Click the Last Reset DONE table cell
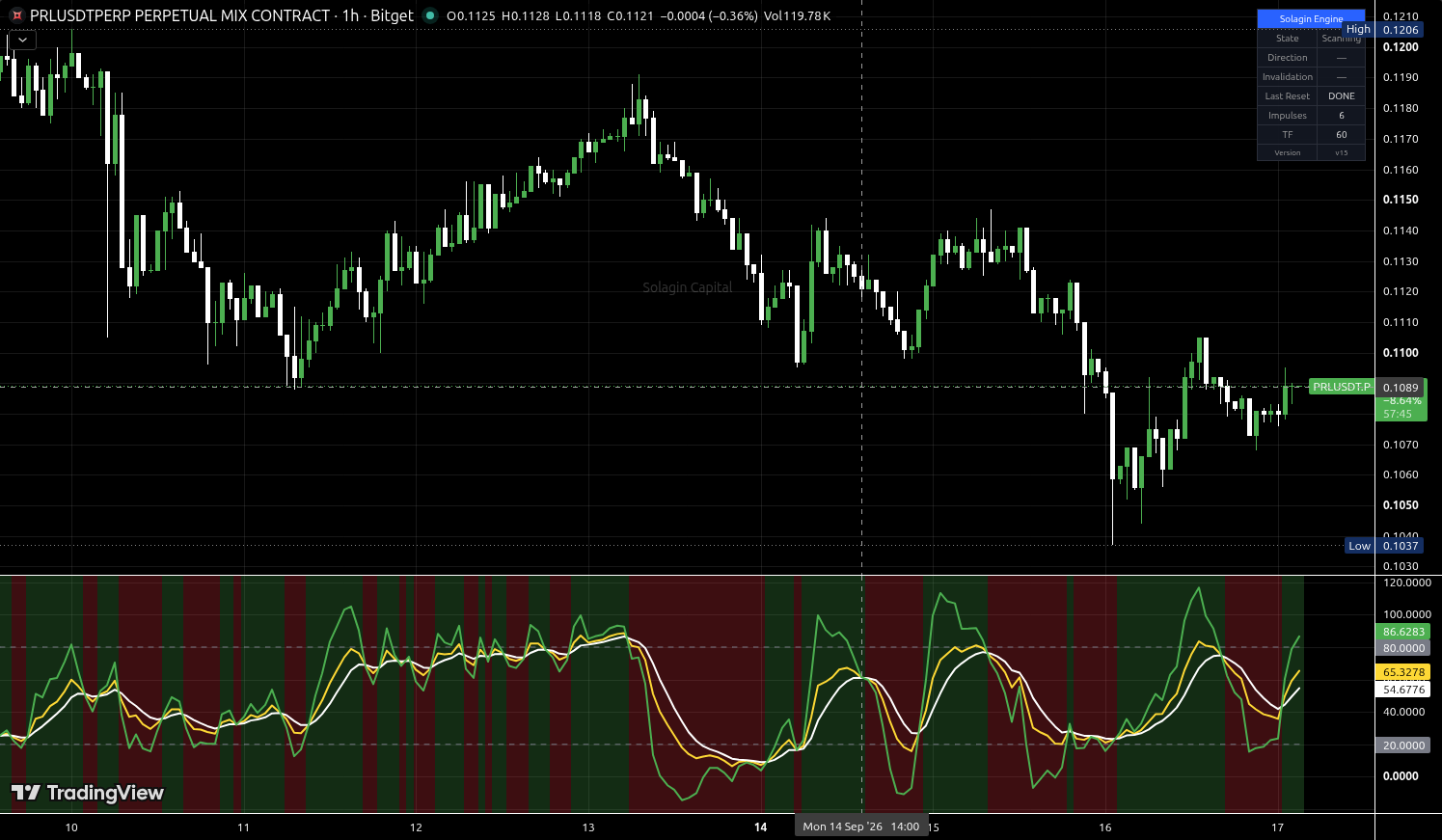 1341,96
